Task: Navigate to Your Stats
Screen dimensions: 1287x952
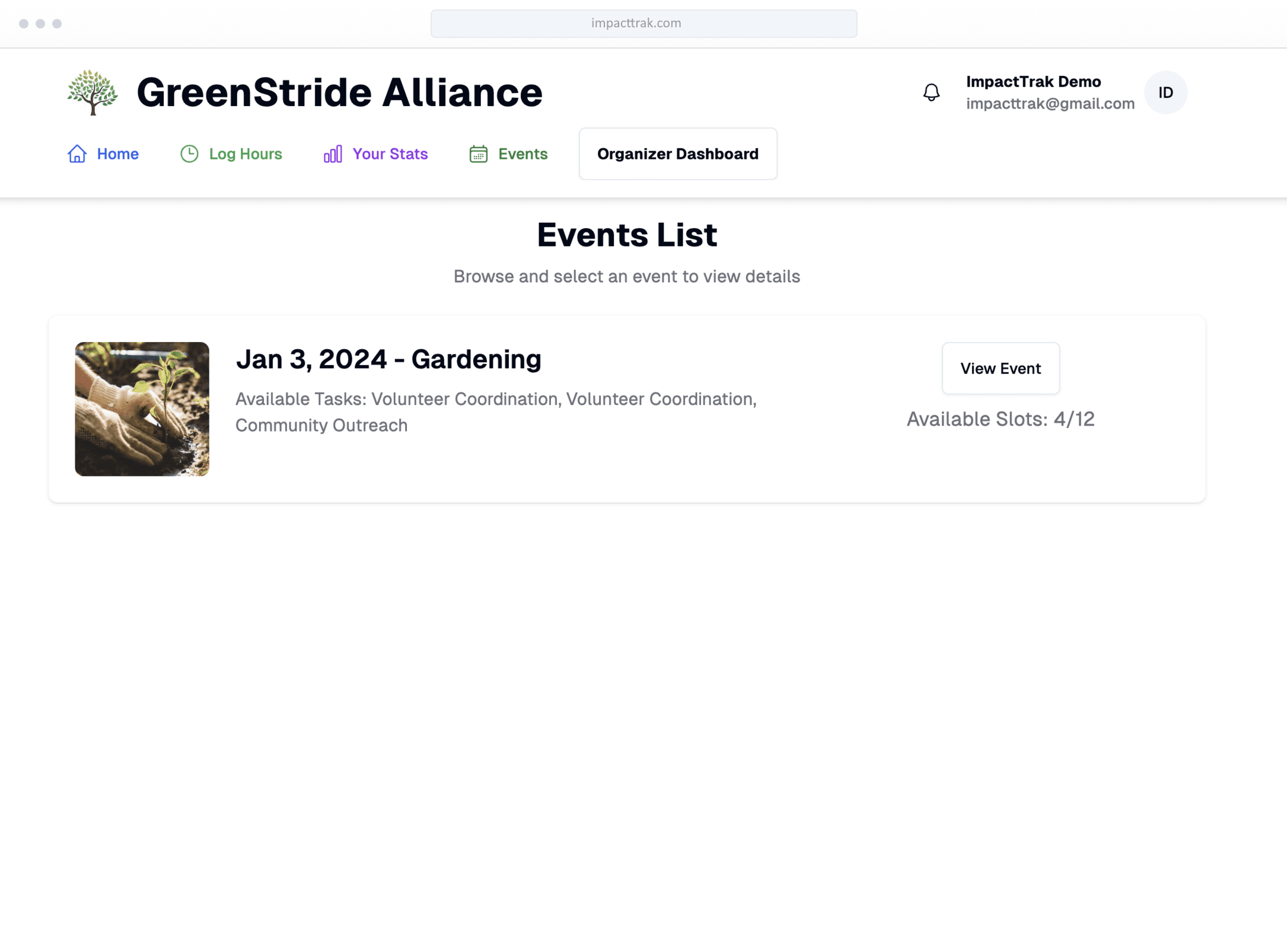Action: pos(390,154)
